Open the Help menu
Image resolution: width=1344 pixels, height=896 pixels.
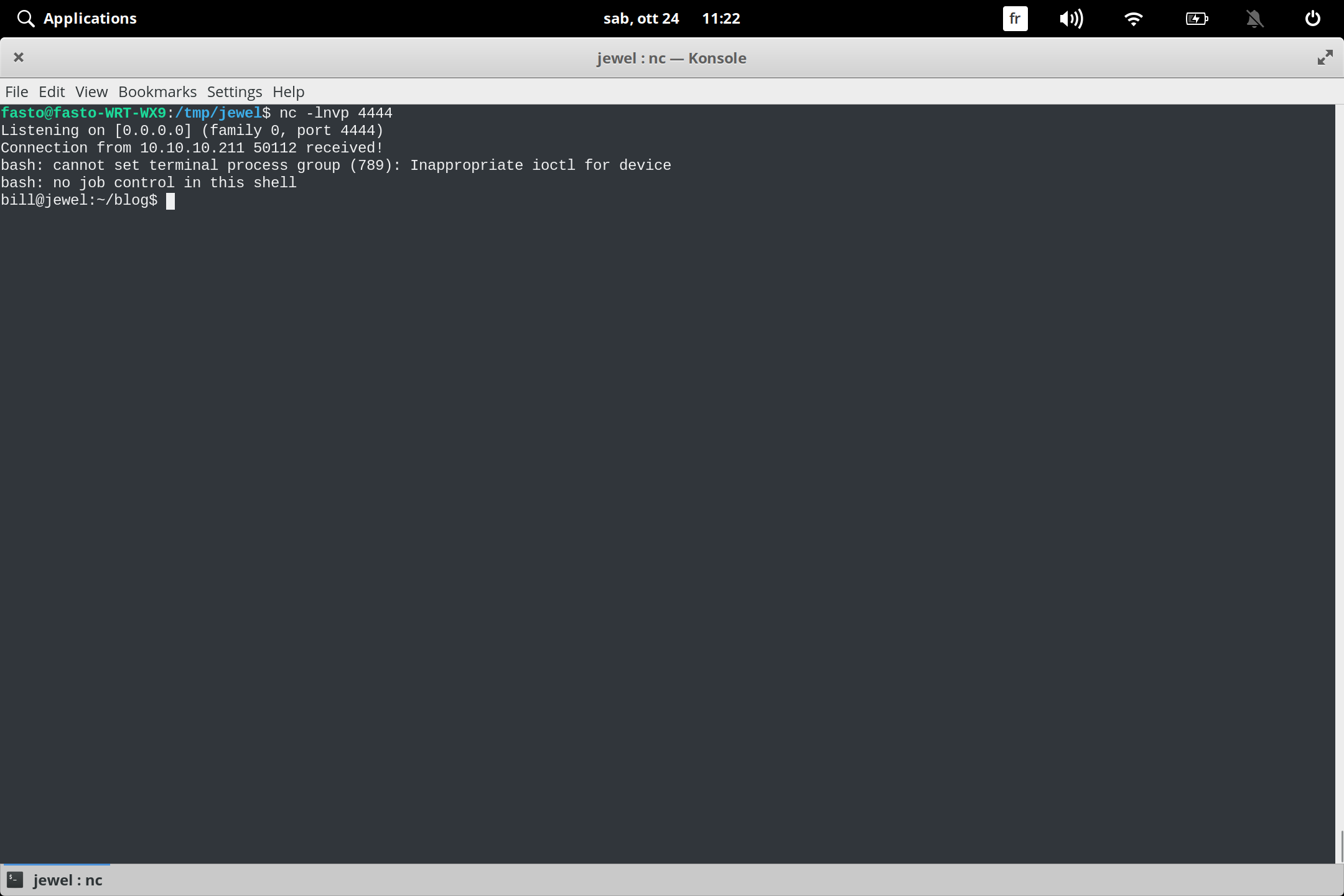(287, 91)
